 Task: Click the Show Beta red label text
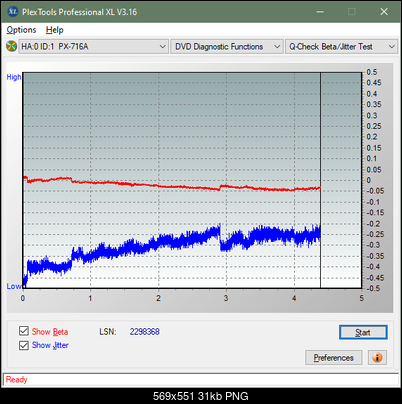coord(50,332)
